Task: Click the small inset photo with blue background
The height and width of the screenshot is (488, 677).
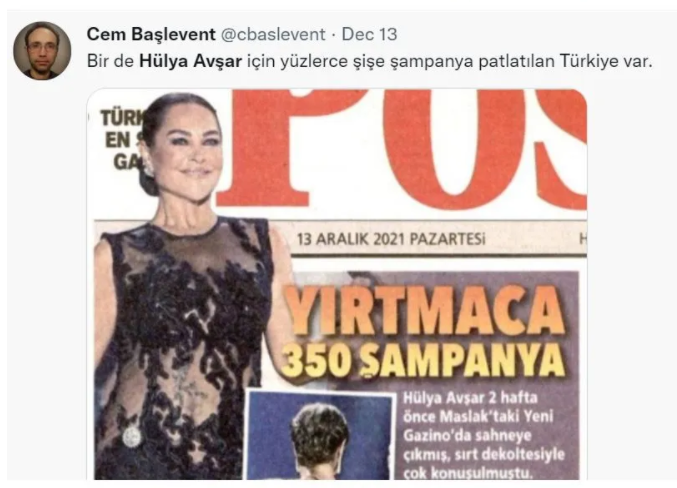Action: coord(321,434)
